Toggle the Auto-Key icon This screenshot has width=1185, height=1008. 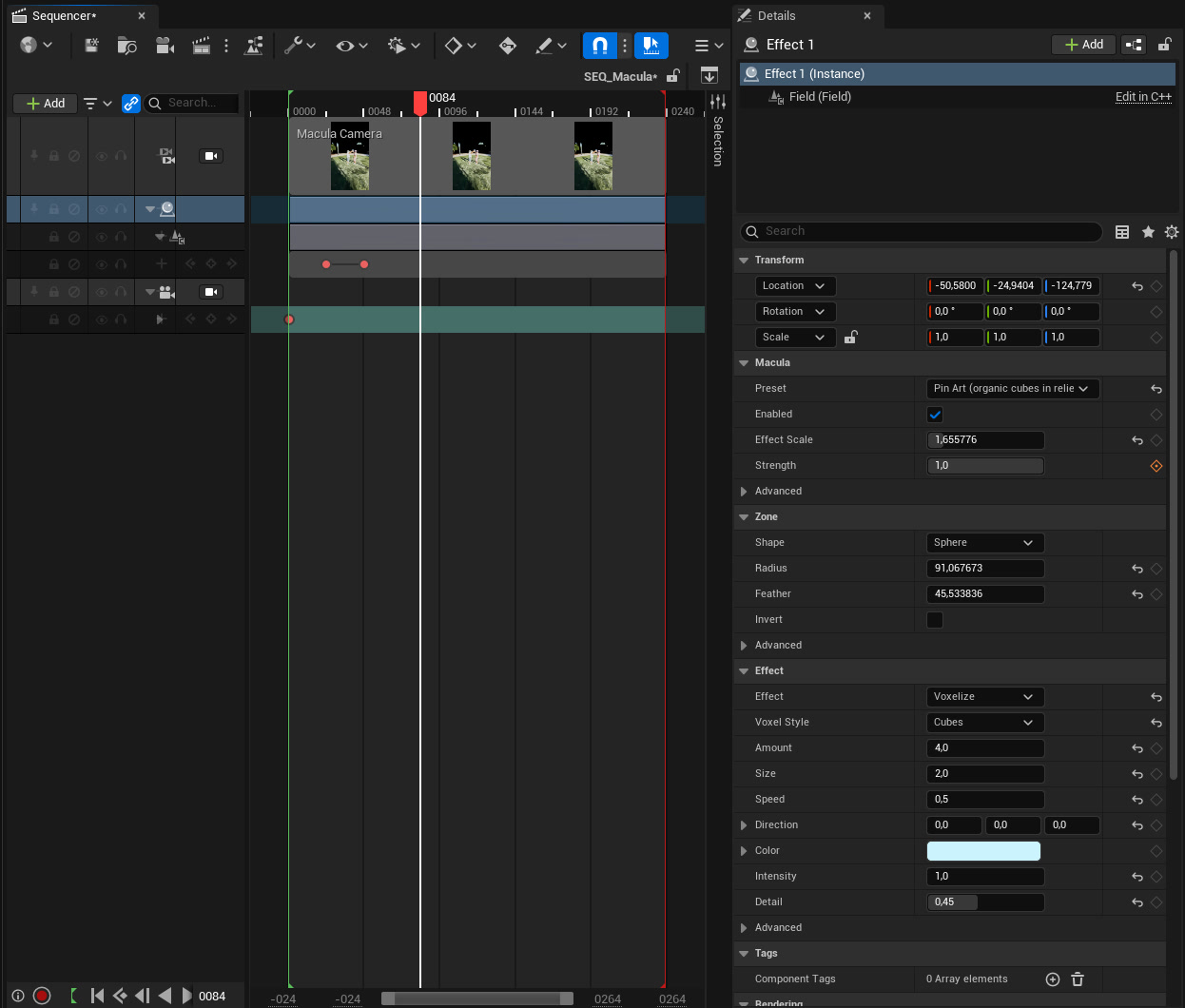click(x=508, y=45)
